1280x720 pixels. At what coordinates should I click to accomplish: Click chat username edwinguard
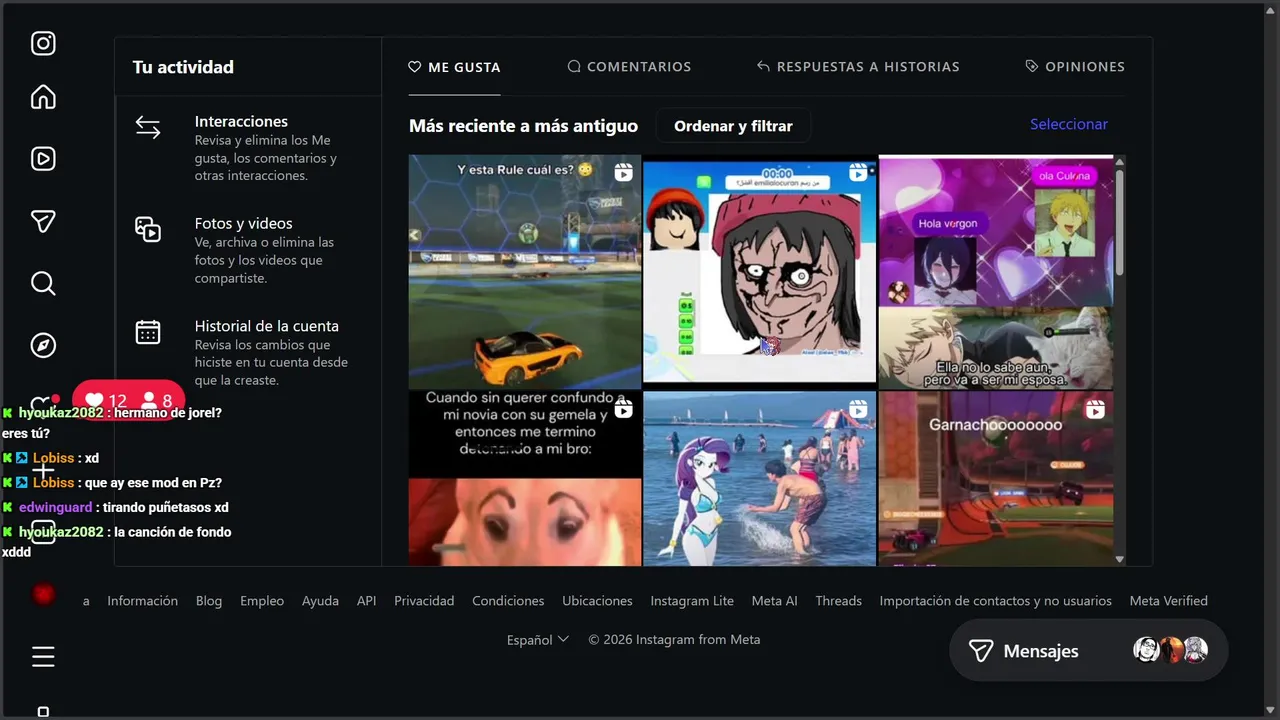coord(55,507)
